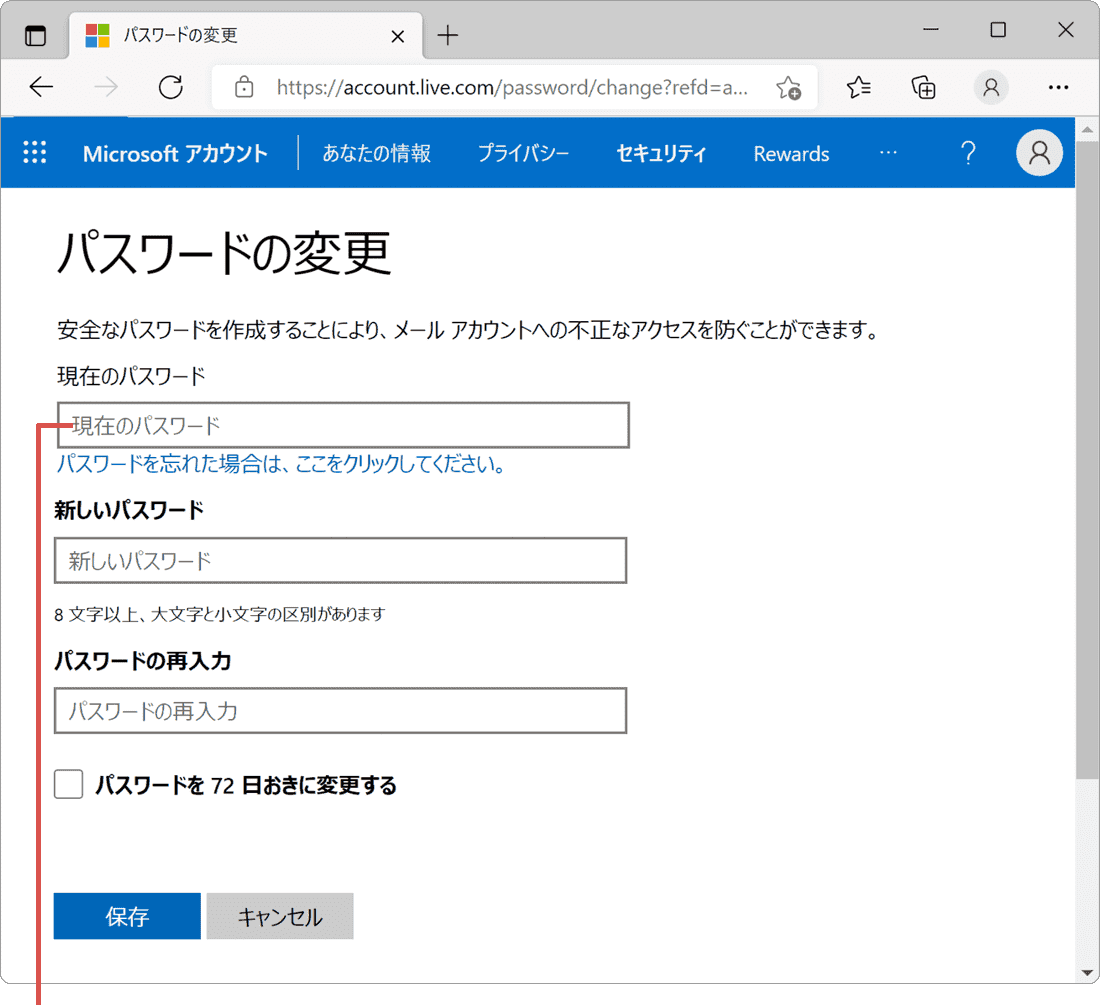Enable パスワードを 72 日おきに変更する
This screenshot has height=1005, width=1100.
click(67, 784)
